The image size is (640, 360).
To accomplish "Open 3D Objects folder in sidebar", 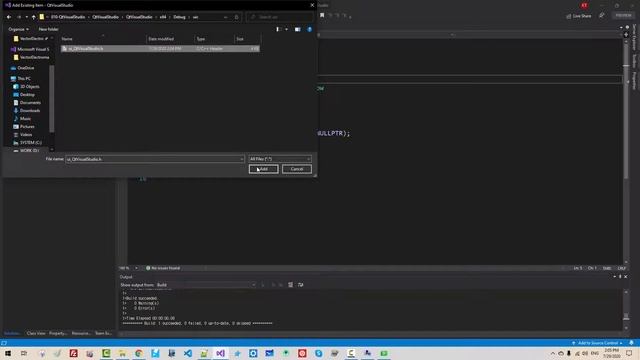I will pyautogui.click(x=27, y=87).
